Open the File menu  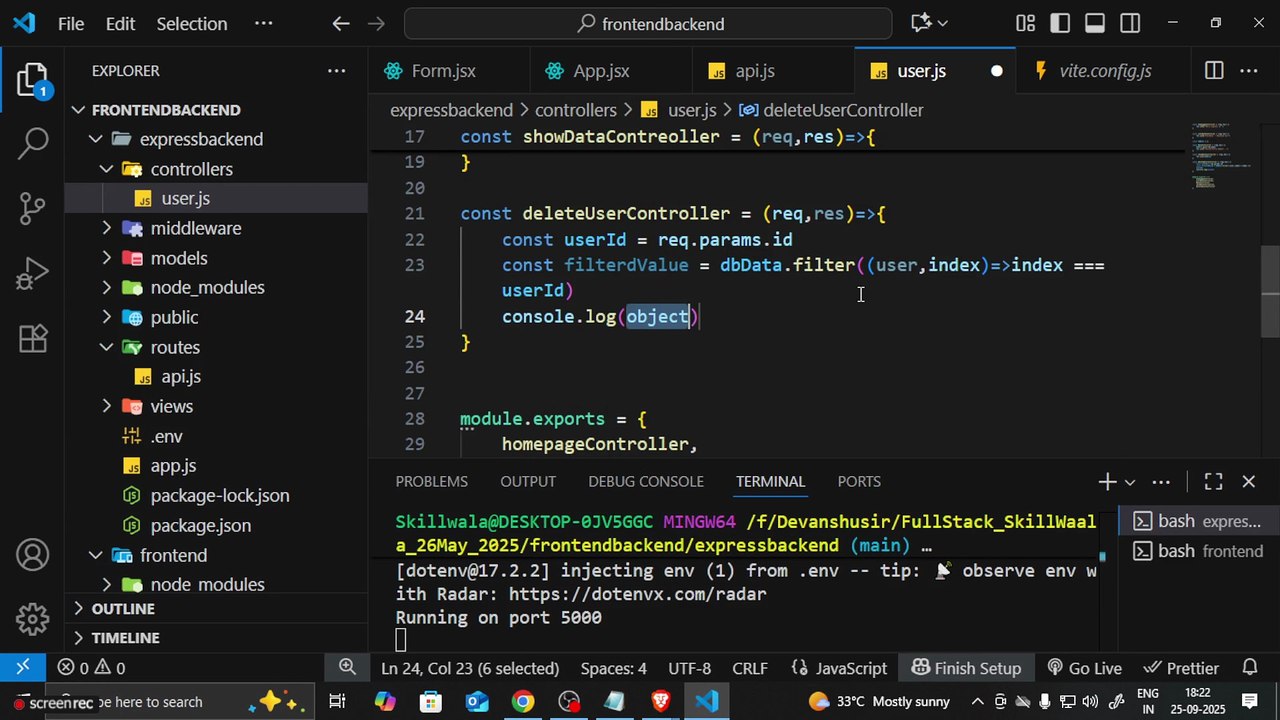(x=71, y=23)
